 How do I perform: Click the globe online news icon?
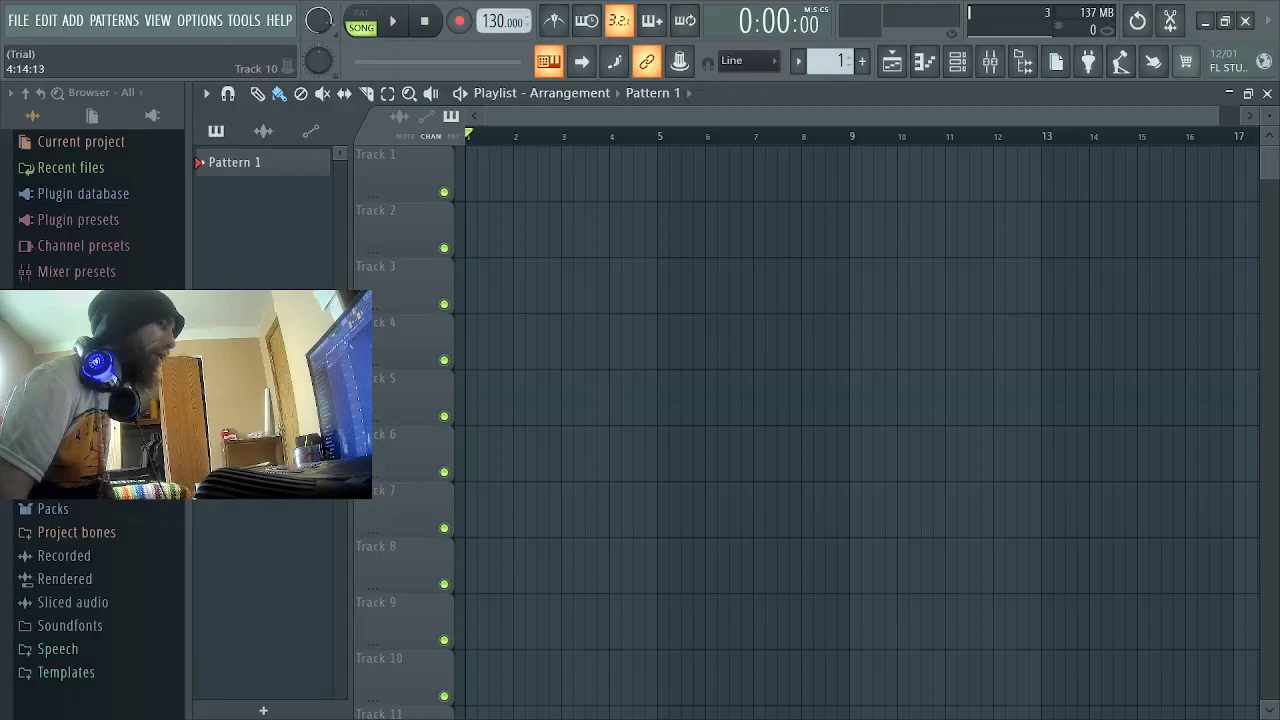[x=1264, y=62]
